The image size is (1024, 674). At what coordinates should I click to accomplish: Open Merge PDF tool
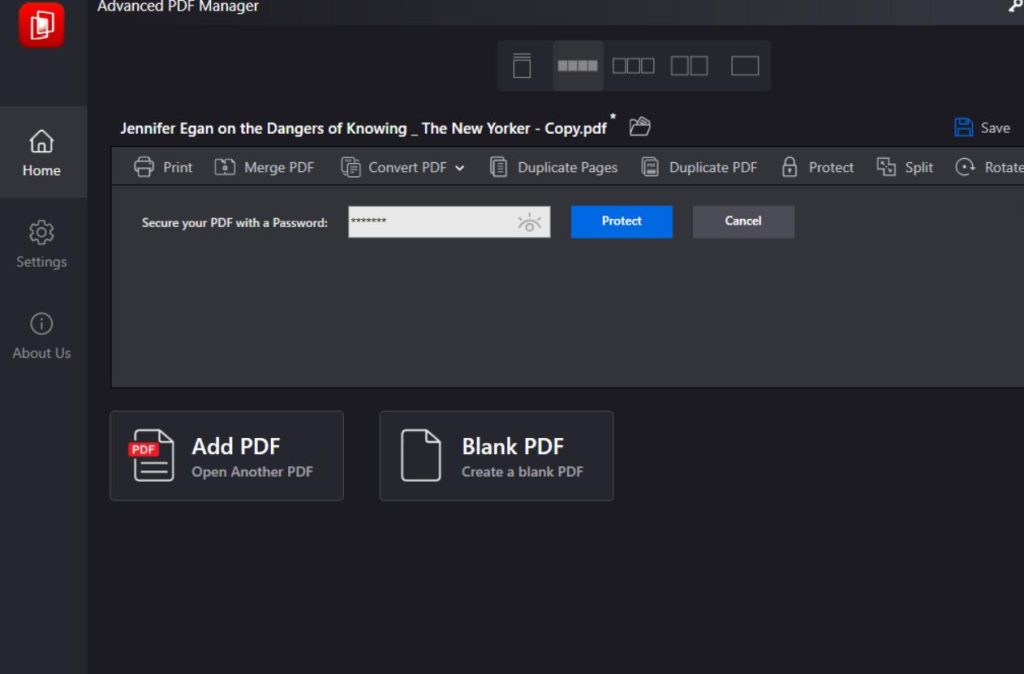pos(264,167)
